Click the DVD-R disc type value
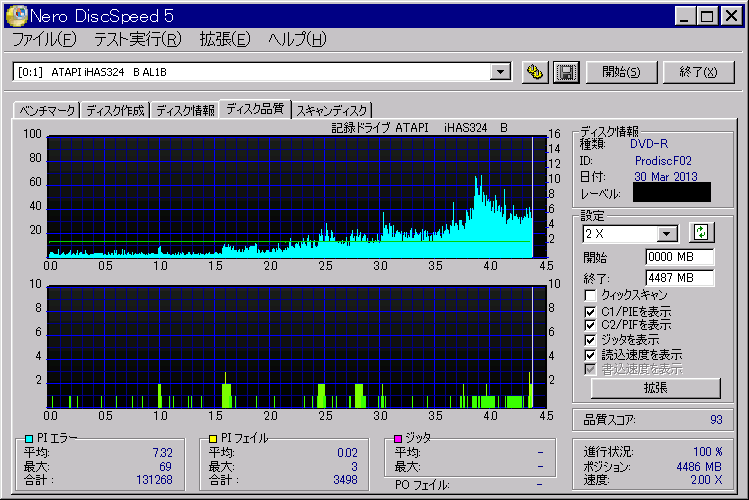Image resolution: width=749 pixels, height=500 pixels. [649, 144]
